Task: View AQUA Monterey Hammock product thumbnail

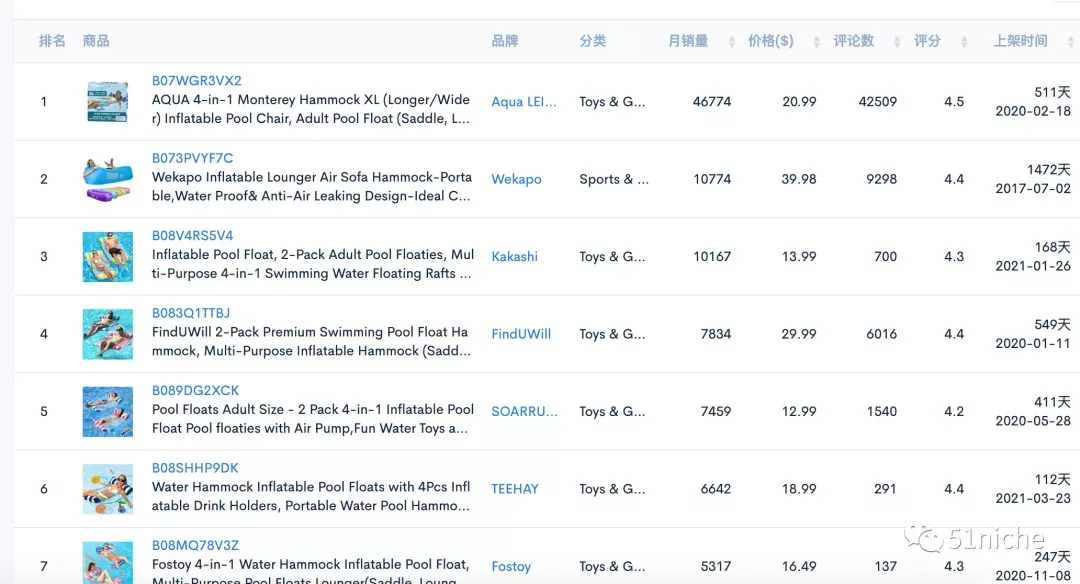Action: (x=107, y=102)
